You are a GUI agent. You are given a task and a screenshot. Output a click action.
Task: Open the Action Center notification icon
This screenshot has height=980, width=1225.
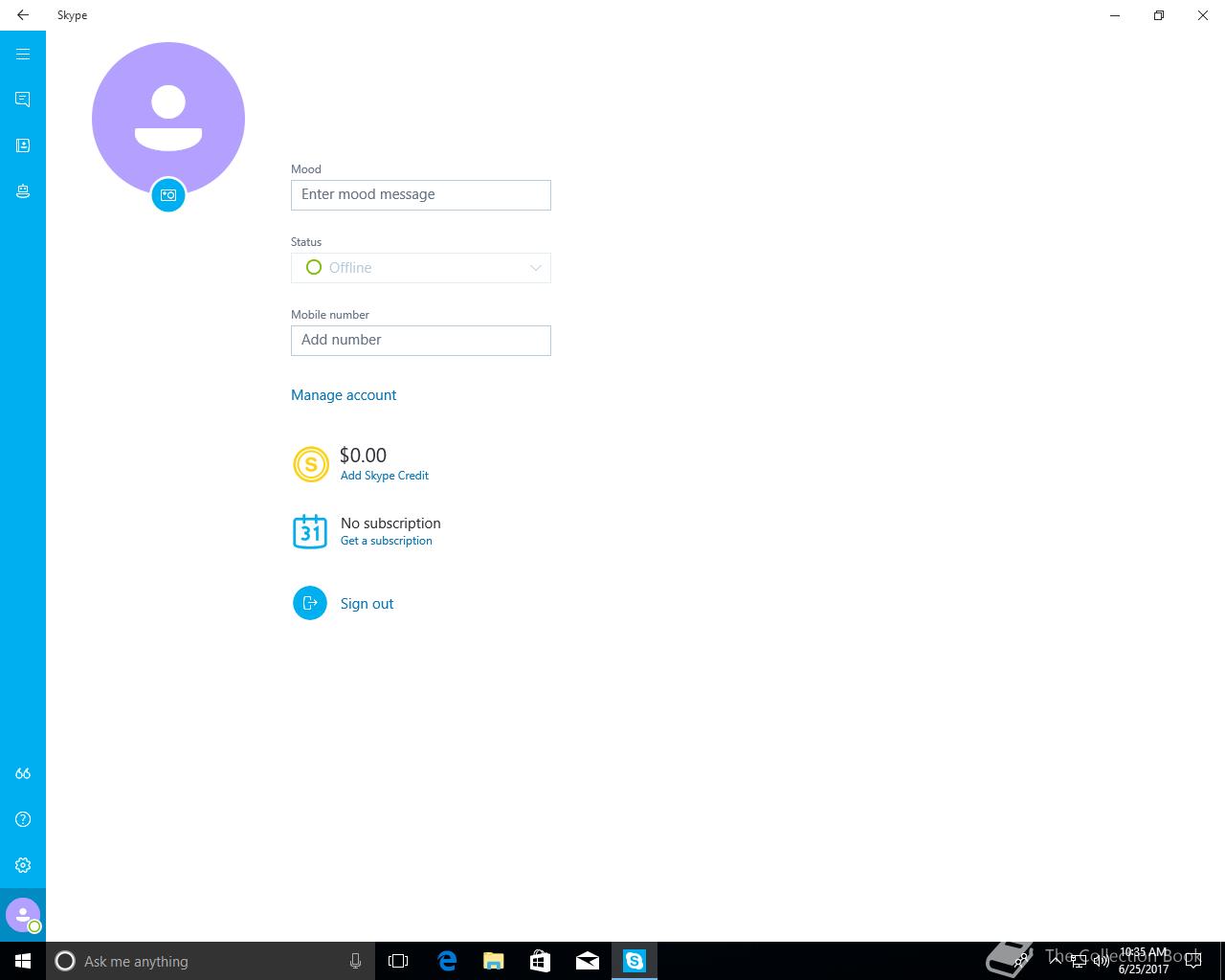pyautogui.click(x=1192, y=961)
